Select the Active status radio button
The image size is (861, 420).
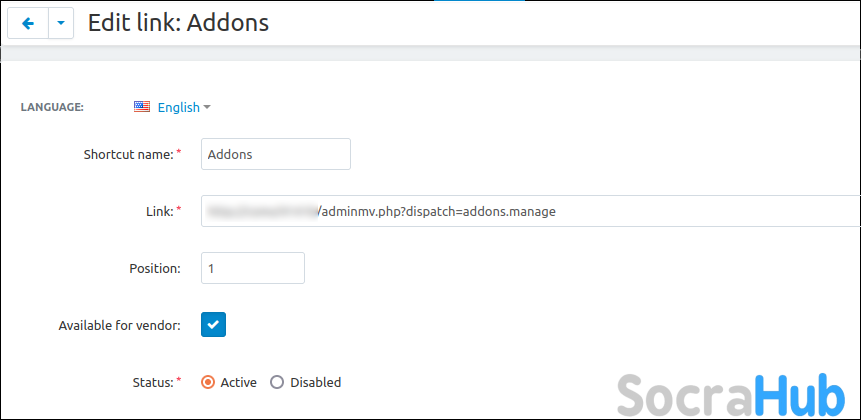208,382
